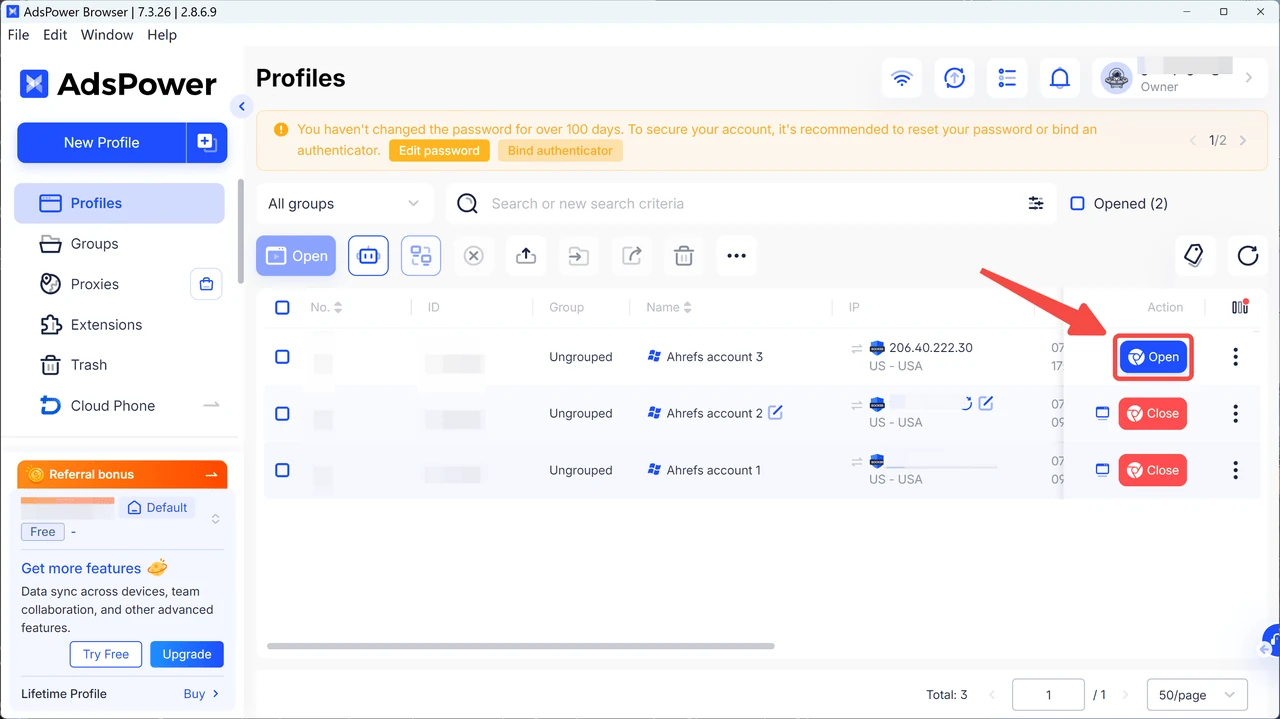Click the sync/update circular arrow icon
Viewport: 1280px width, 719px height.
(x=955, y=78)
